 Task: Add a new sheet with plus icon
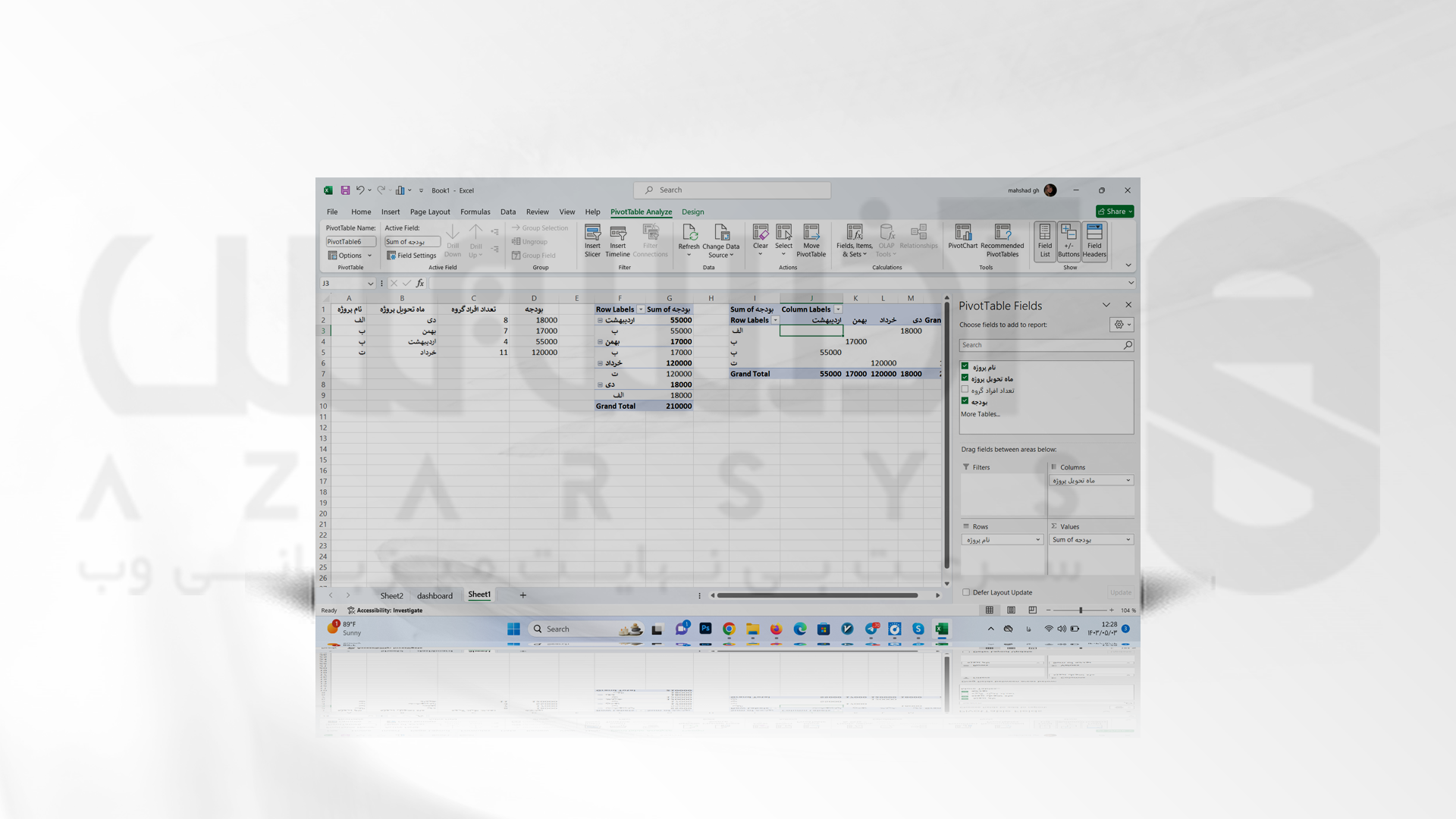tap(523, 595)
